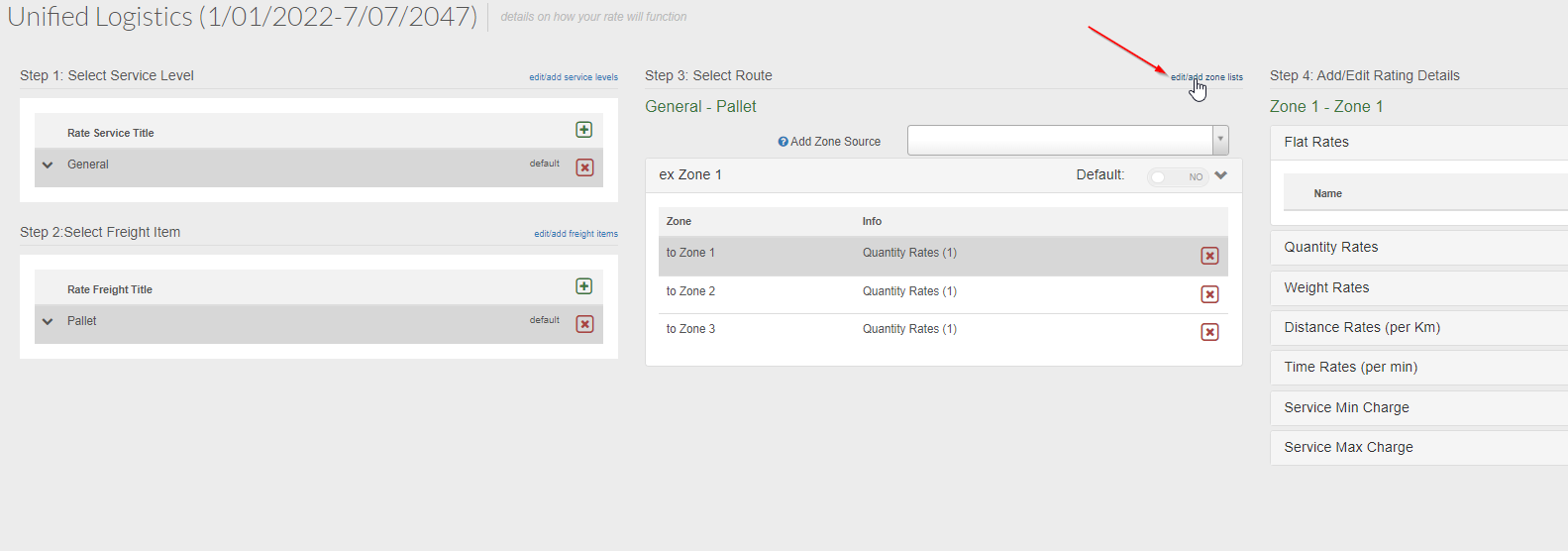Remove the to Zone 1 route
The width and height of the screenshot is (1568, 551).
pos(1209,256)
